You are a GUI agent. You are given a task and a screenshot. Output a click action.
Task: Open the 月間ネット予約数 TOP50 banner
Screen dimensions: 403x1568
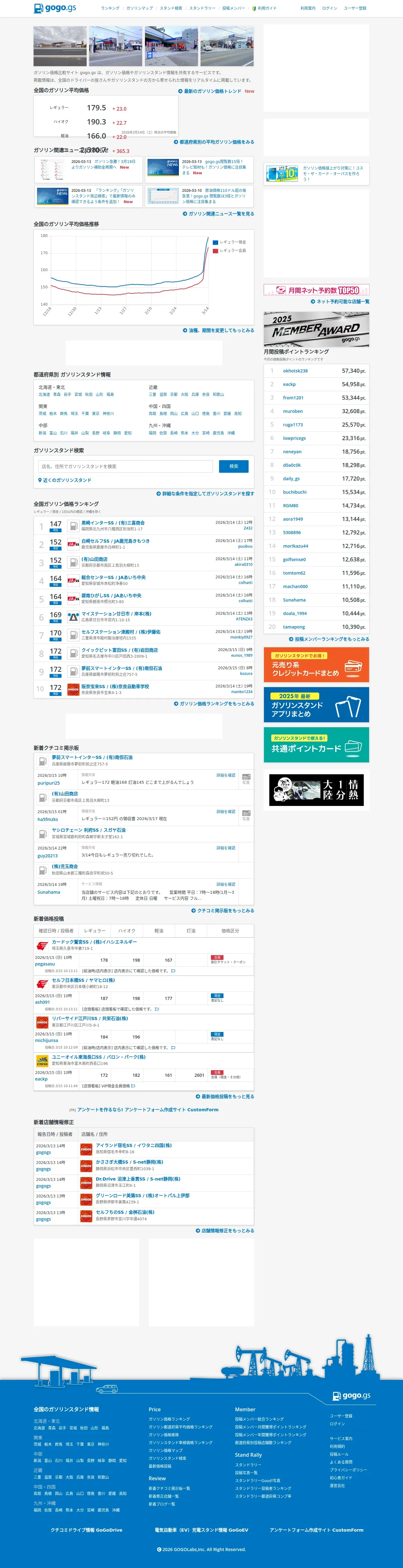tap(316, 290)
